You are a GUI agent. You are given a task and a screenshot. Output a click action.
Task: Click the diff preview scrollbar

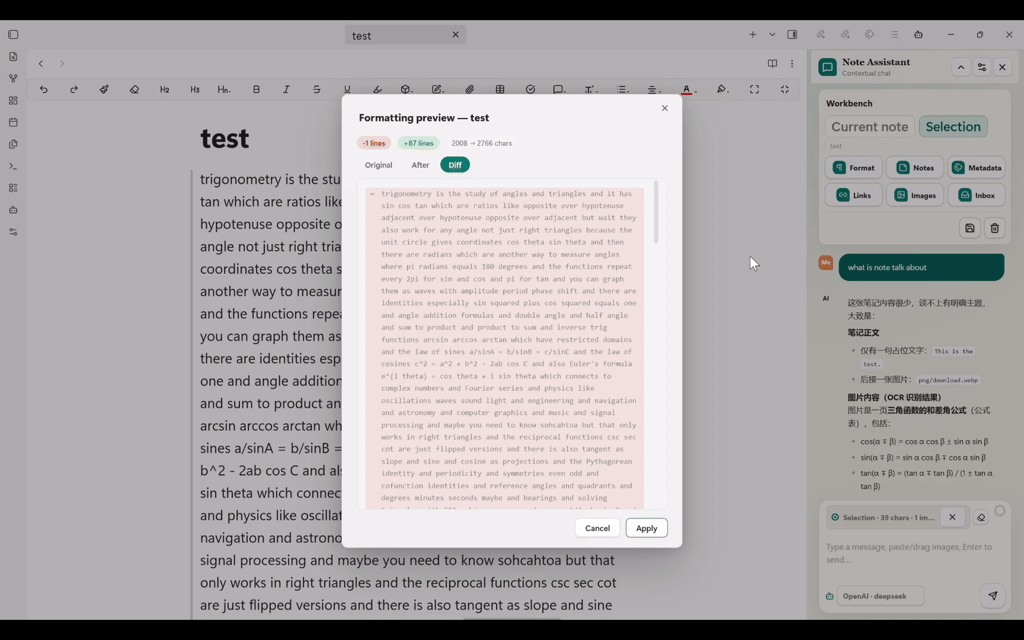pyautogui.click(x=656, y=213)
